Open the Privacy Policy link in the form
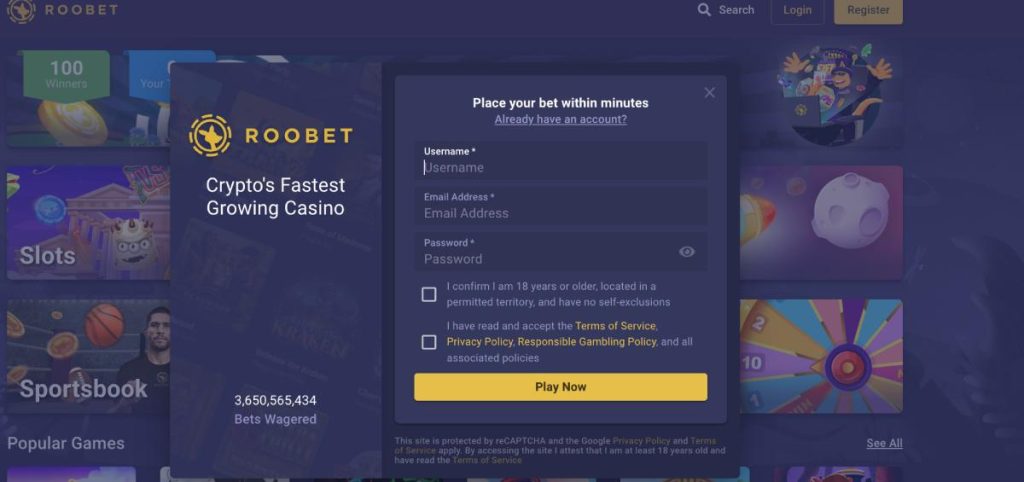 point(480,342)
